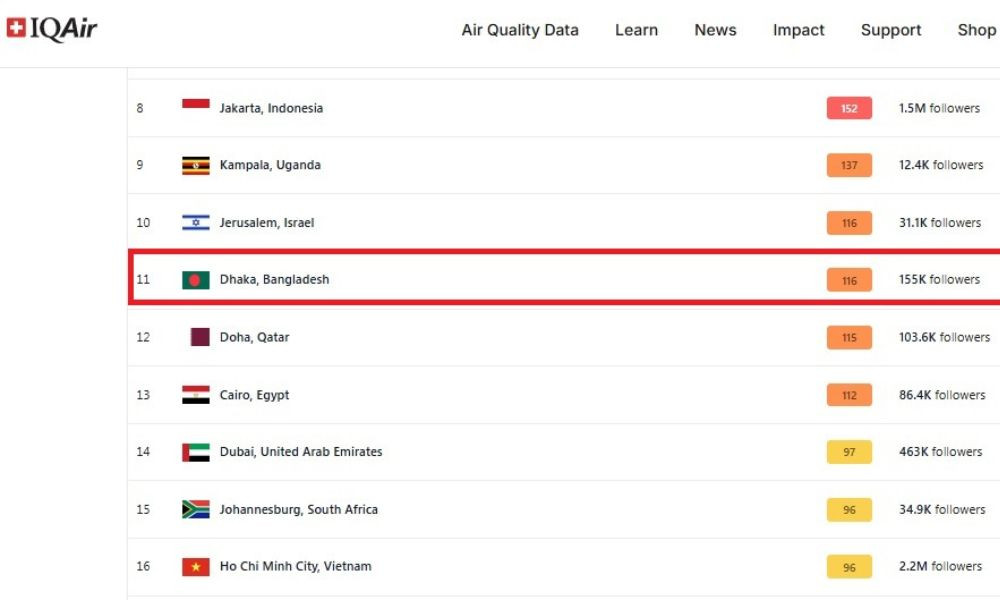Open the Impact menu item
1000x600 pixels.
(798, 30)
